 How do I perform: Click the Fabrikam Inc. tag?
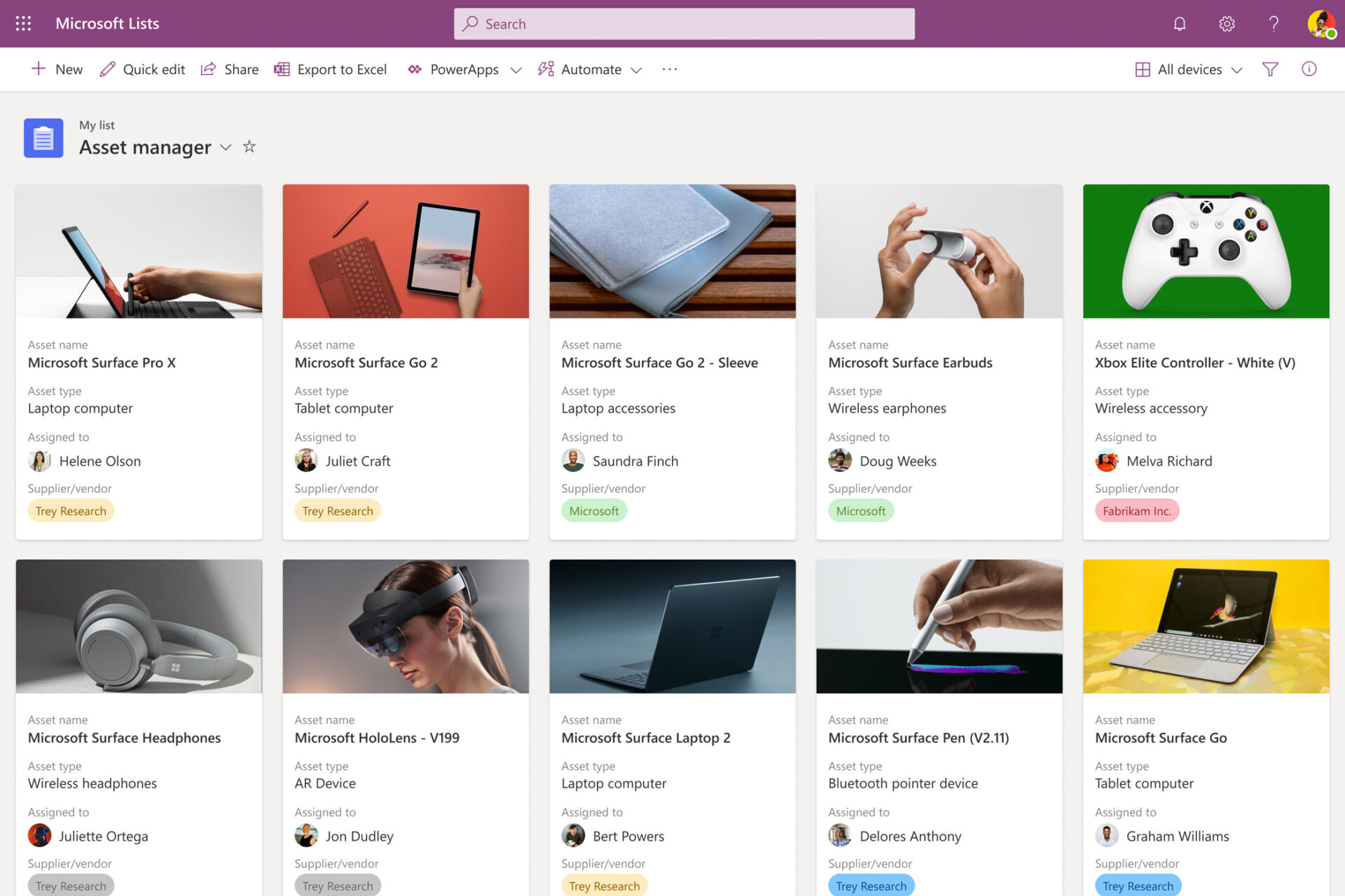pos(1137,511)
